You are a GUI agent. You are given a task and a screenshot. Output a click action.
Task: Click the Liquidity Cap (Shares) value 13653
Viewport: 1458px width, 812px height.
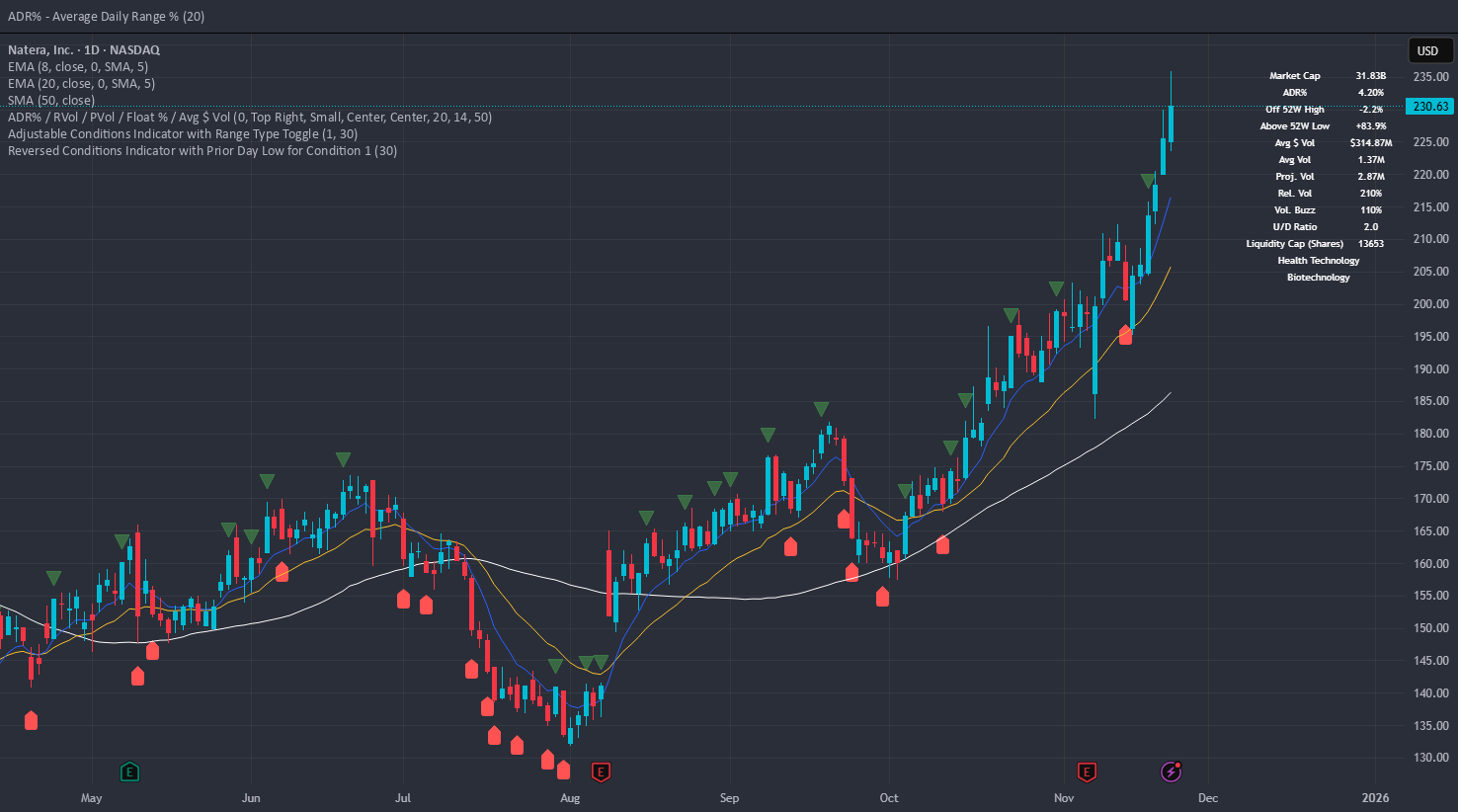(x=1370, y=244)
